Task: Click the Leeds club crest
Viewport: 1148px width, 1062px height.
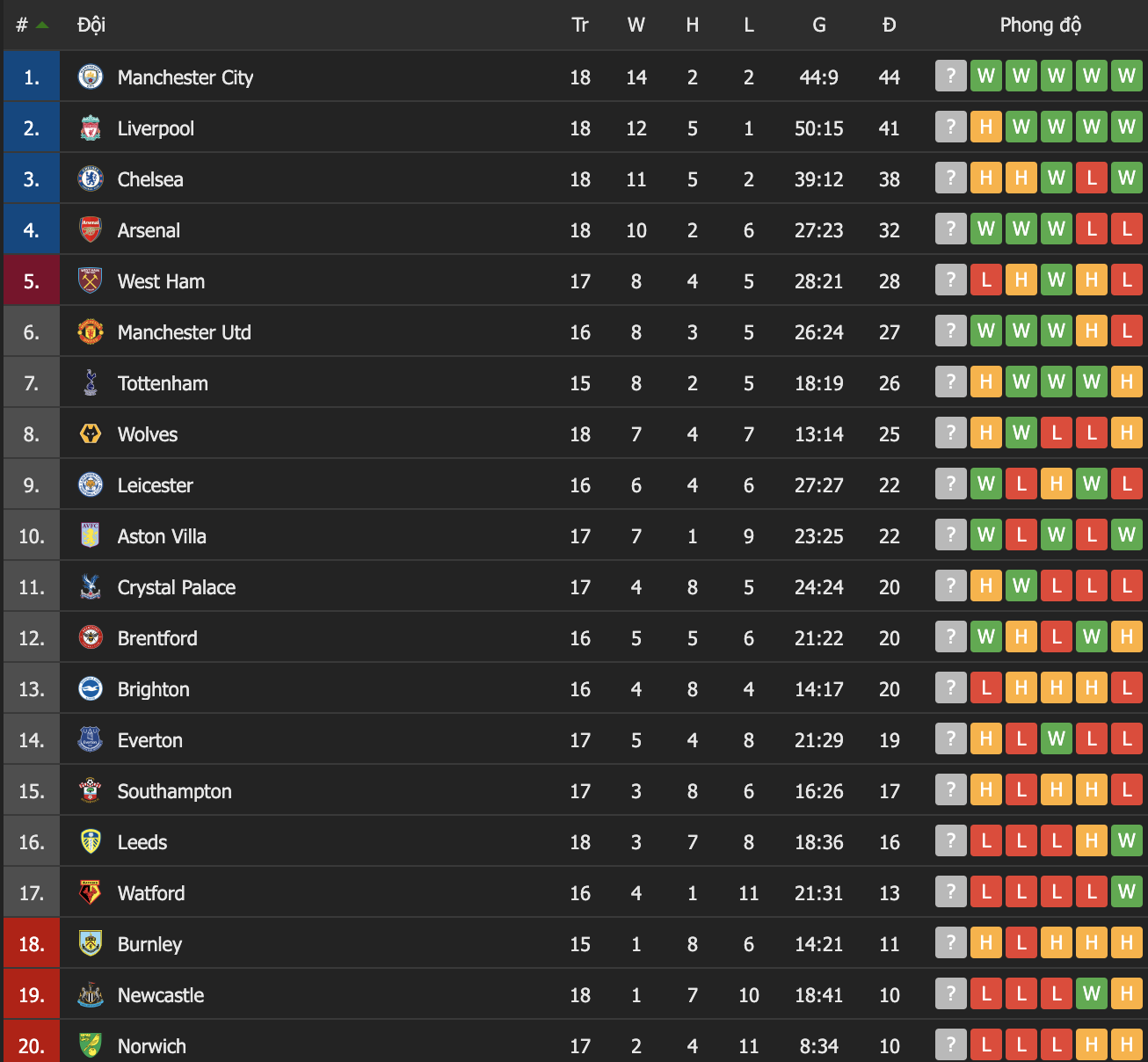Action: tap(91, 842)
